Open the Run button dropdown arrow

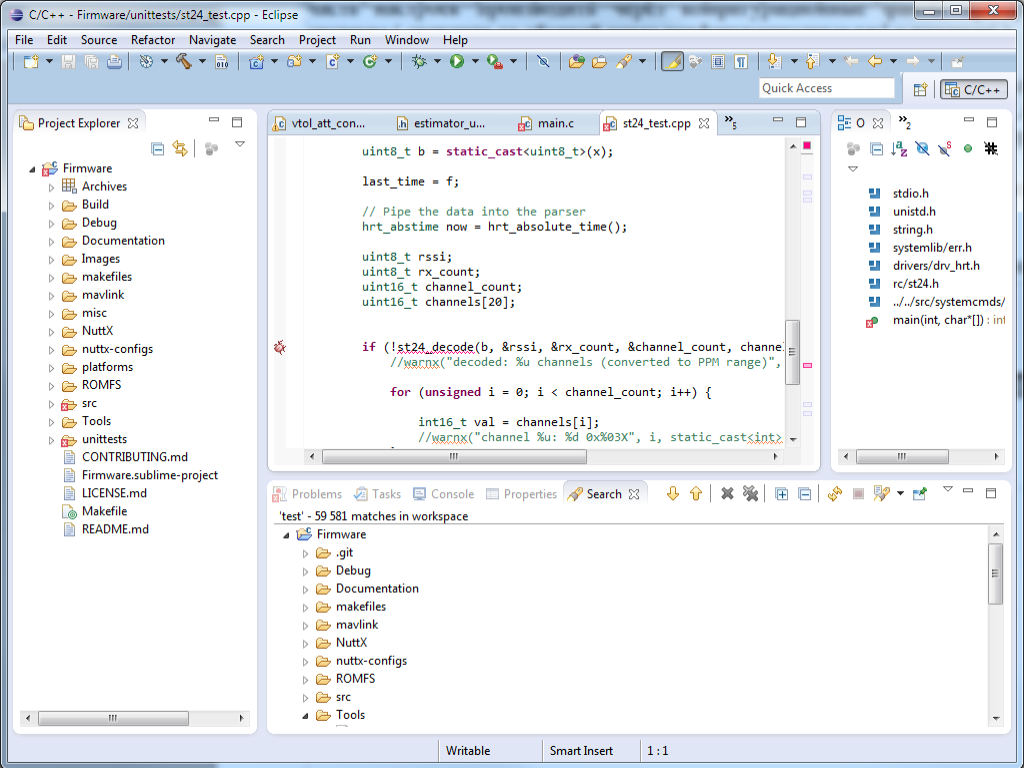point(475,62)
